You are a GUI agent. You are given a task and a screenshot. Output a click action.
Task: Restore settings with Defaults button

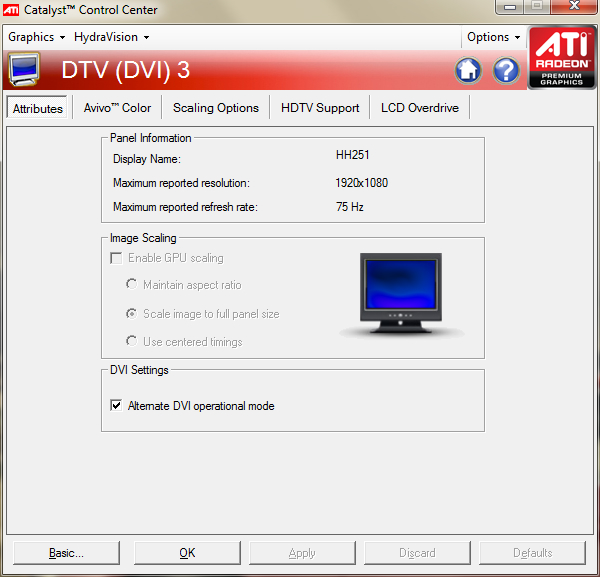[x=532, y=553]
